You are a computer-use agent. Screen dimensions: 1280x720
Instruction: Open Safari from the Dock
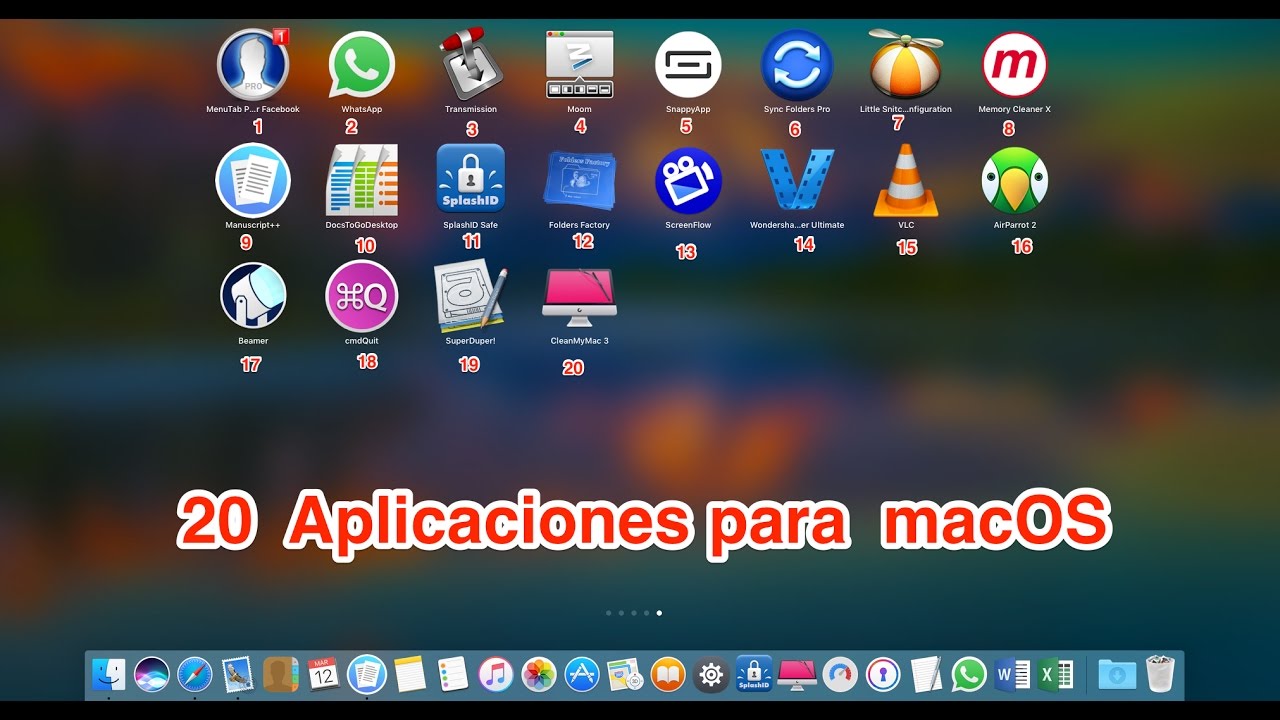195,674
